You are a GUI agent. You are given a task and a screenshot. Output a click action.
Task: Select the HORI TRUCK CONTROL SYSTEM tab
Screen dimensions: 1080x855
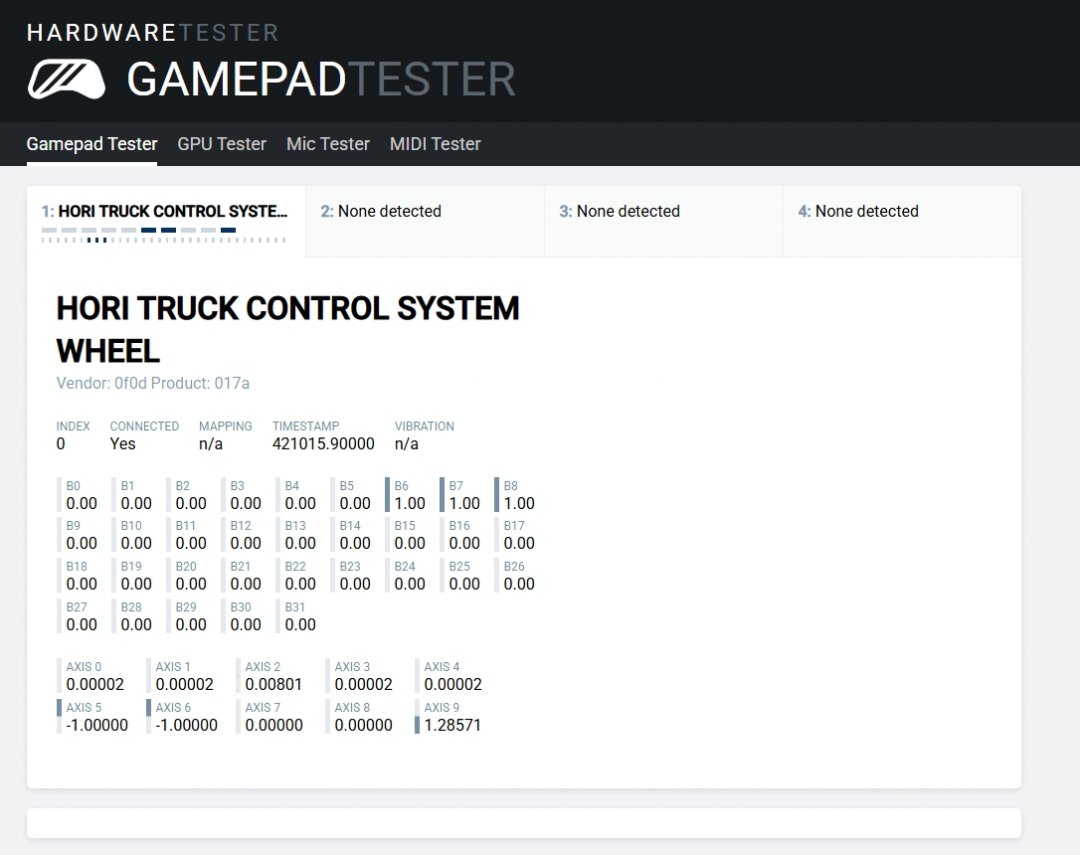point(165,212)
